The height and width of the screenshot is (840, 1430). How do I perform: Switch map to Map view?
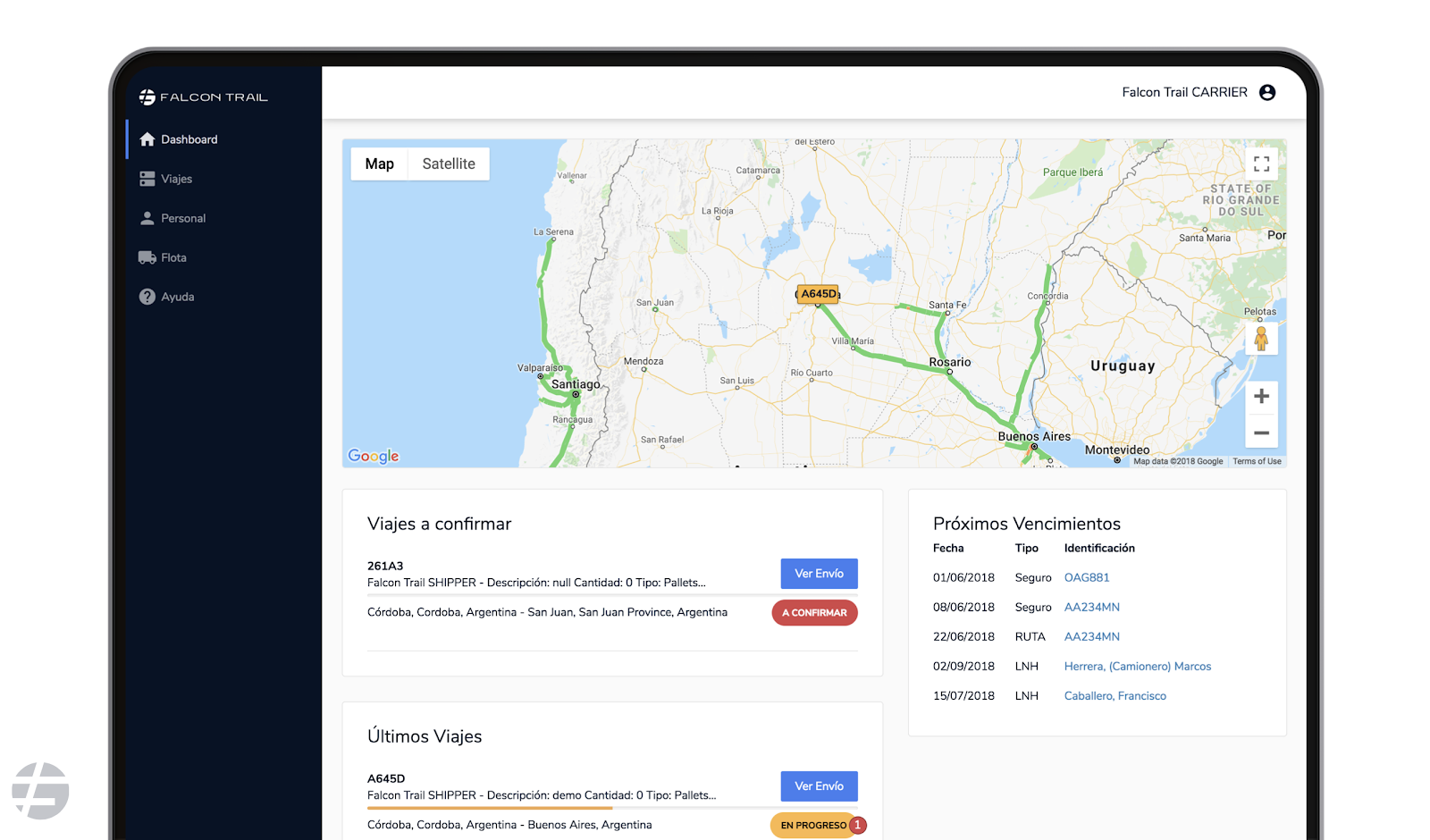pos(380,164)
